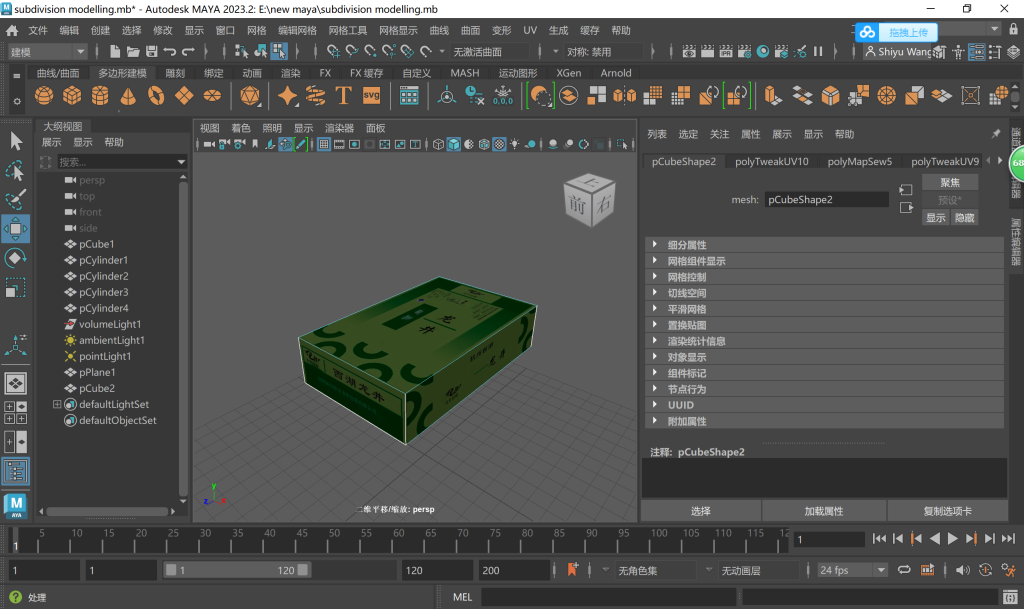Create a polygon cone from the shelf
This screenshot has width=1024, height=609.
point(128,96)
